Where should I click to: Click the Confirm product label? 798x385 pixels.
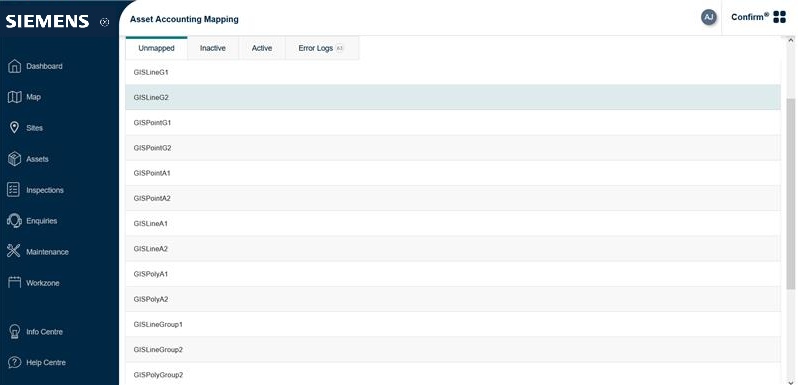click(x=750, y=17)
